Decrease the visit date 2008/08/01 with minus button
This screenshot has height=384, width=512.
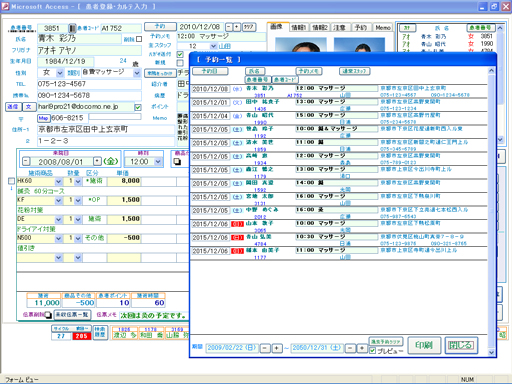pos(26,161)
